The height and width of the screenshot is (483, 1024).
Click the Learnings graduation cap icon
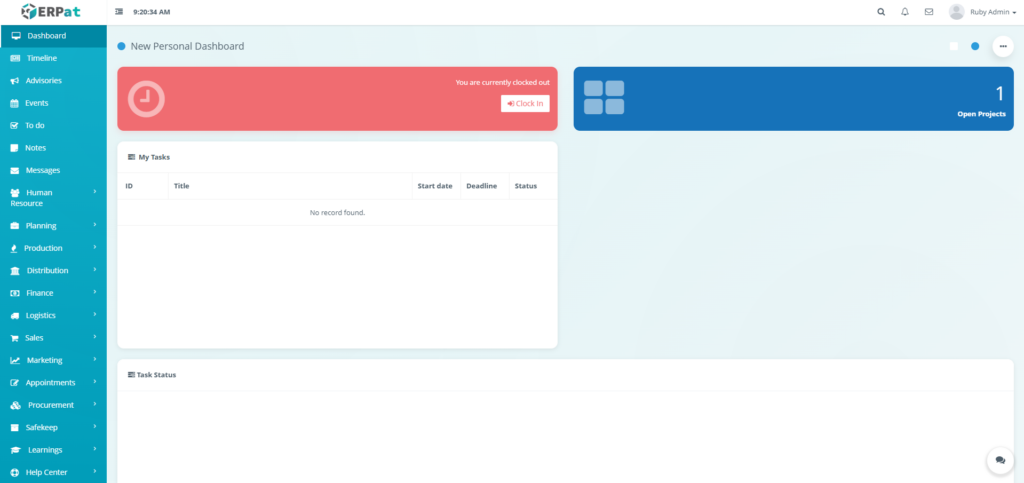click(x=16, y=450)
